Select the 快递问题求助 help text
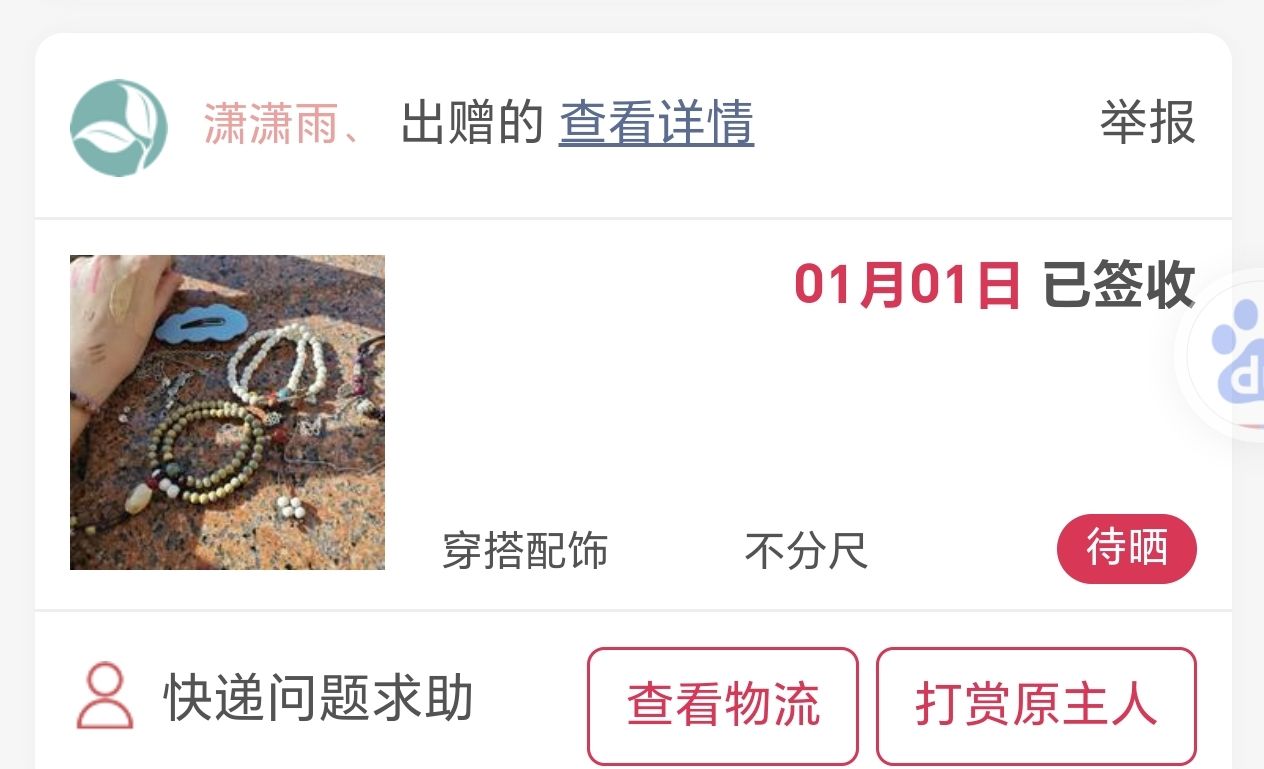 319,698
